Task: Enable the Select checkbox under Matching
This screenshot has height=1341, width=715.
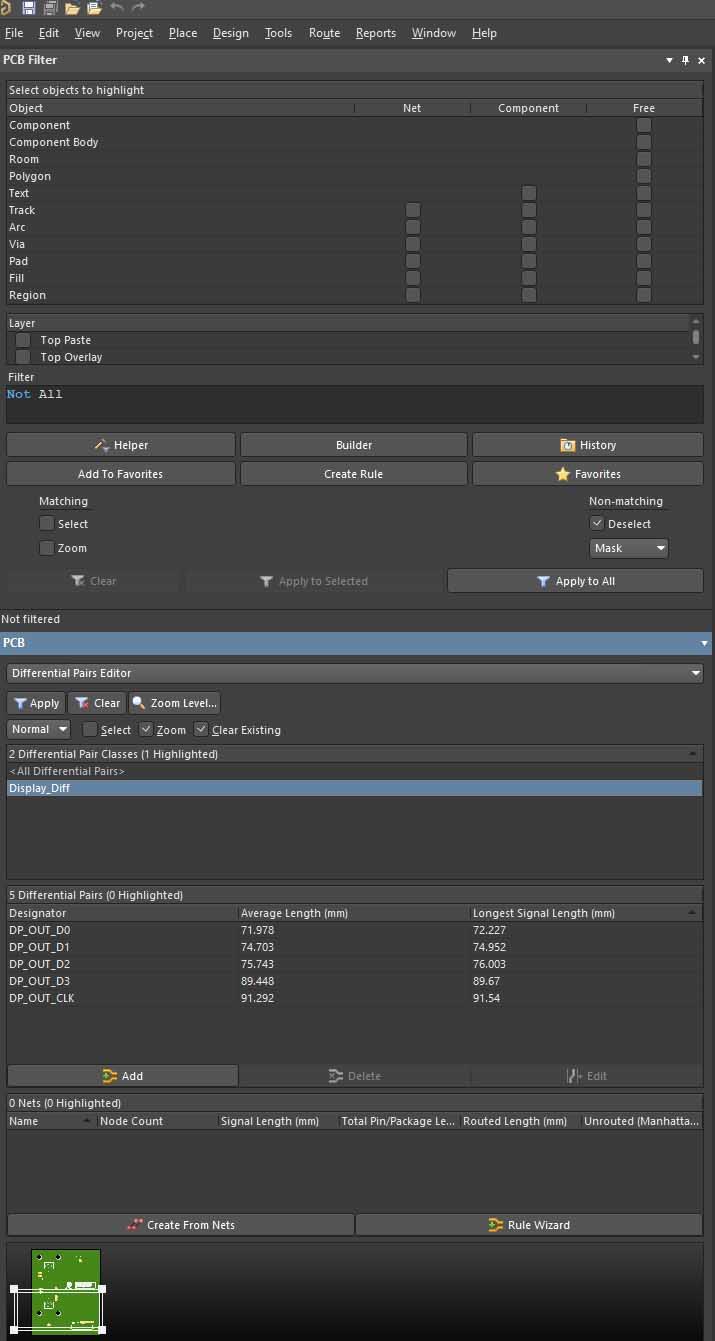Action: click(x=47, y=524)
